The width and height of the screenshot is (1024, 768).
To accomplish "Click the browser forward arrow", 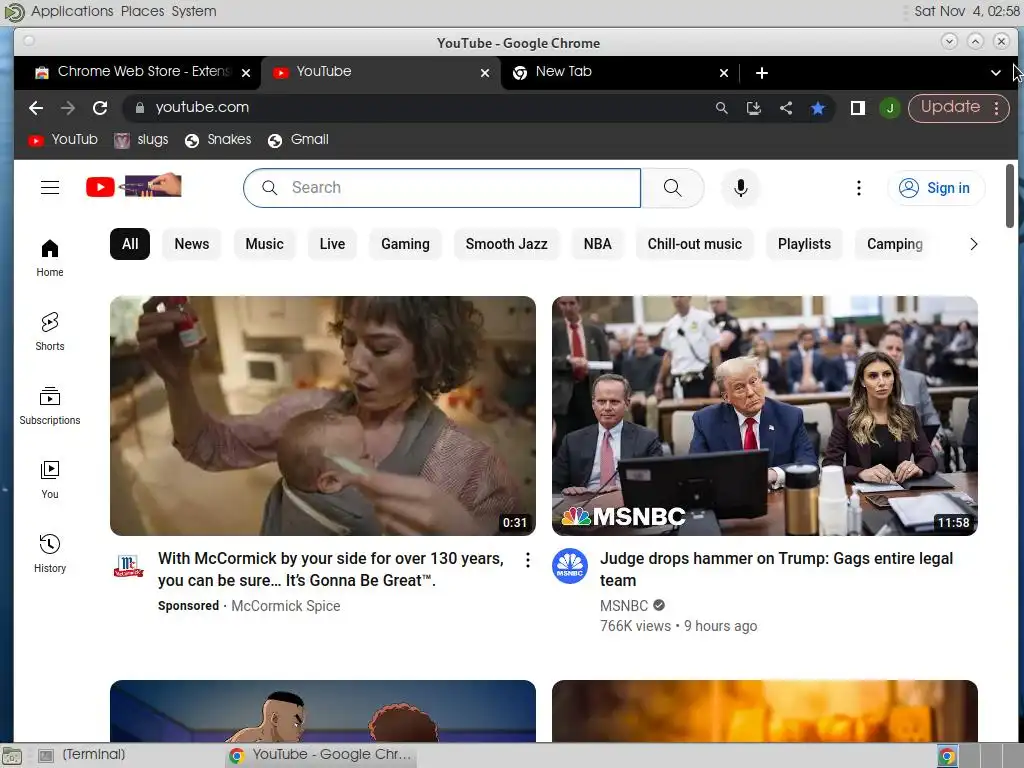I will pos(68,108).
